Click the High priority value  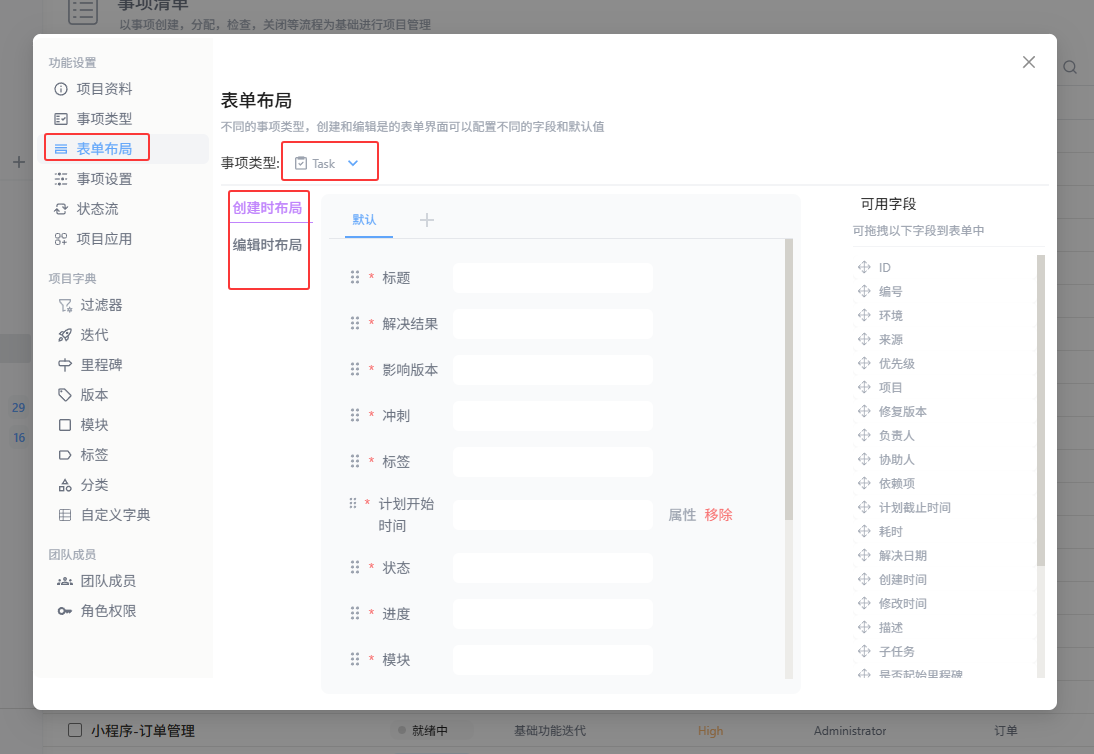coord(710,730)
